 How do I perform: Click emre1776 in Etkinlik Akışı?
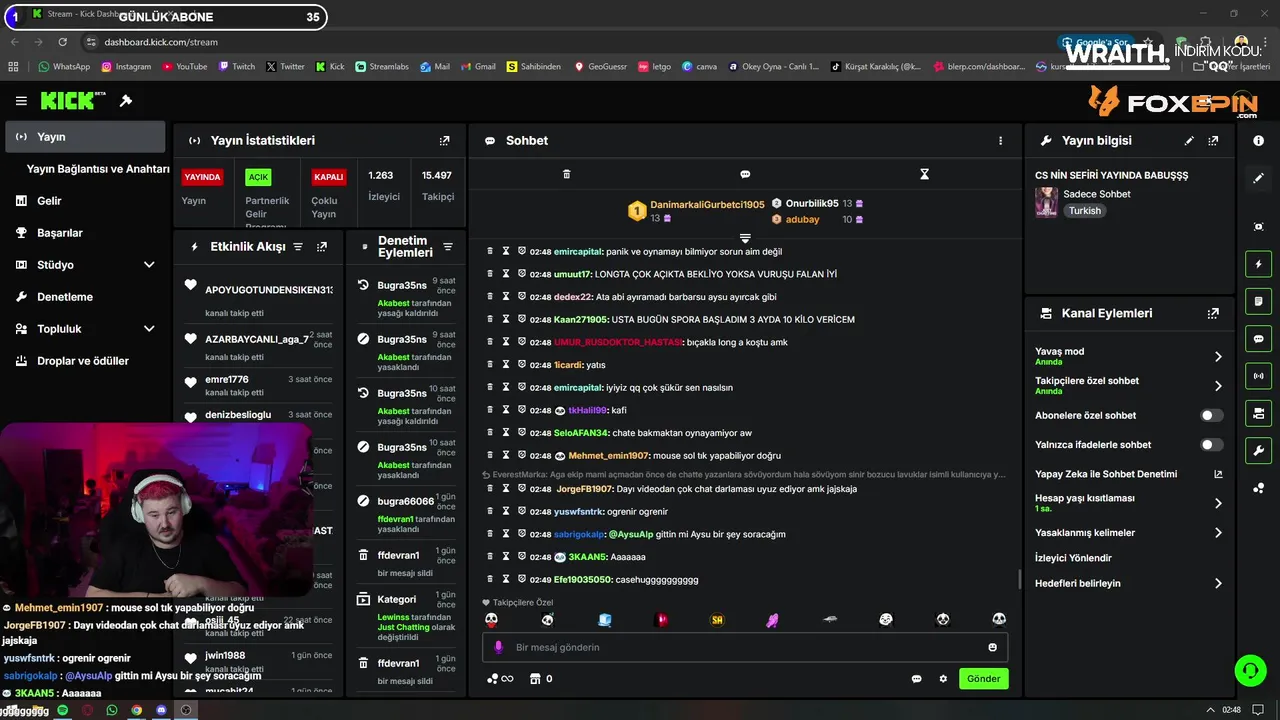[x=227, y=379]
